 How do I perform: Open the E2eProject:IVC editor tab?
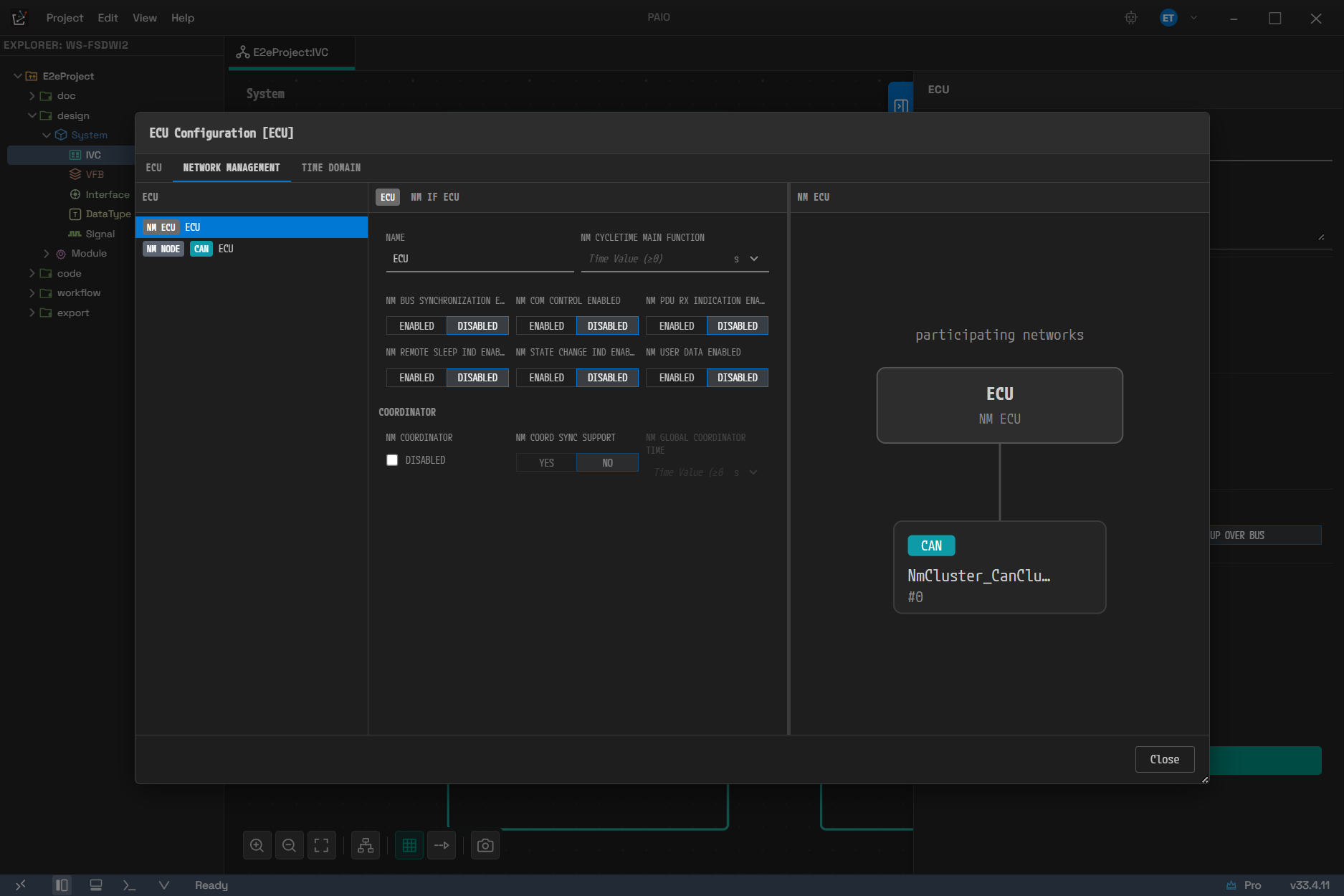coord(291,52)
